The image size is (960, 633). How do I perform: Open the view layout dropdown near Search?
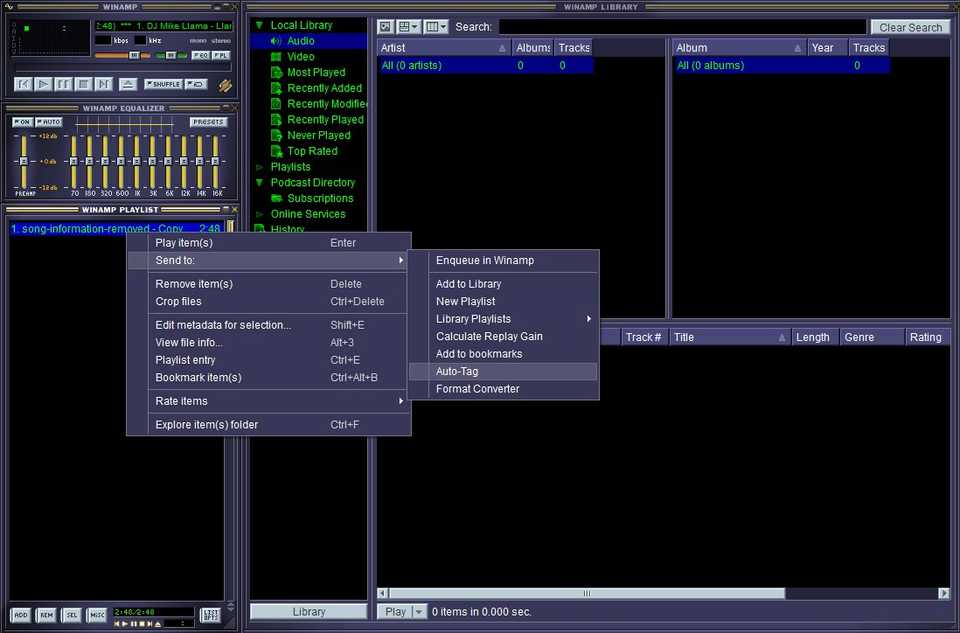pos(408,27)
